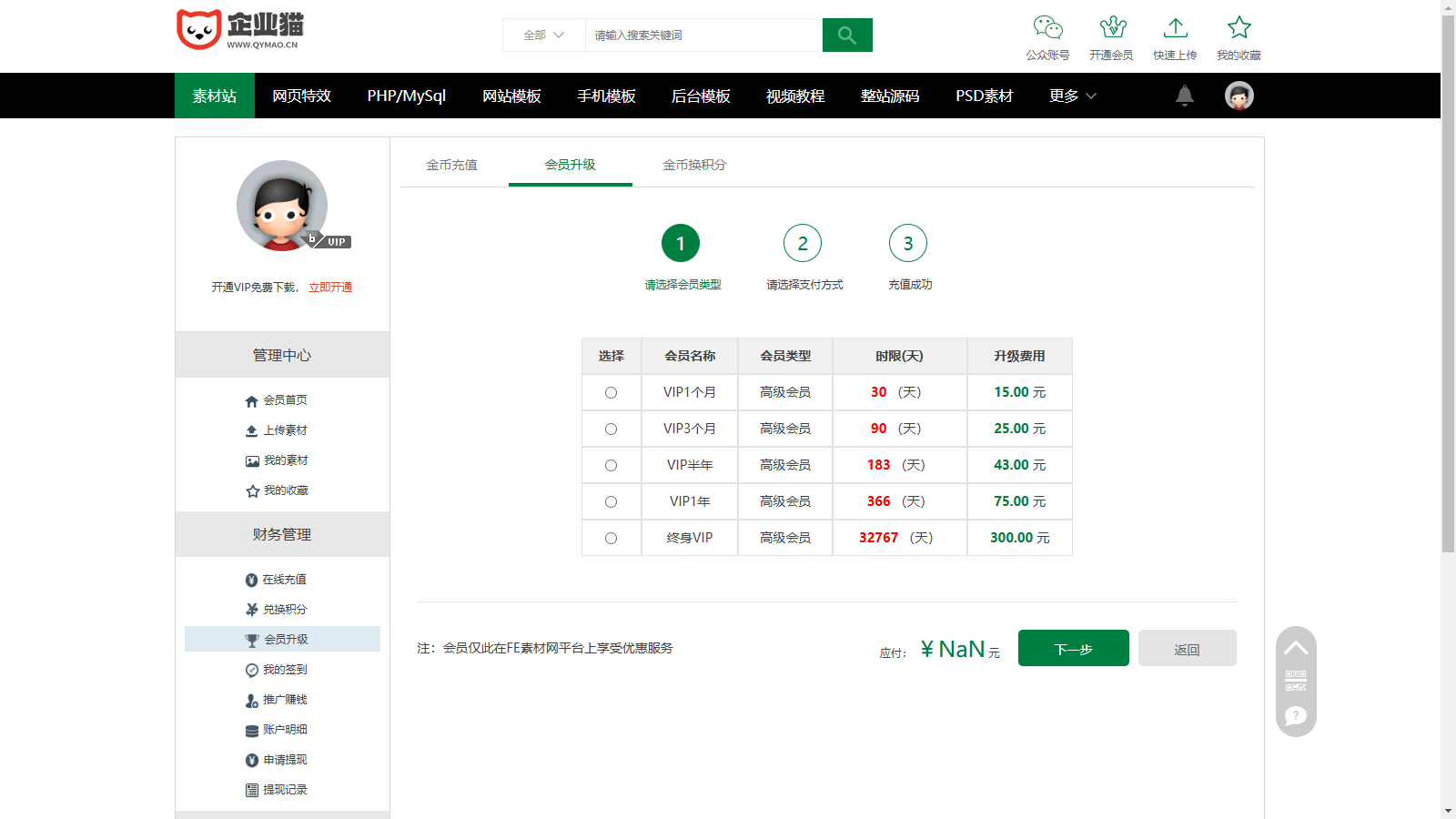This screenshot has width=1456, height=819.
Task: Click the 下一步 button
Action: pyautogui.click(x=1073, y=647)
